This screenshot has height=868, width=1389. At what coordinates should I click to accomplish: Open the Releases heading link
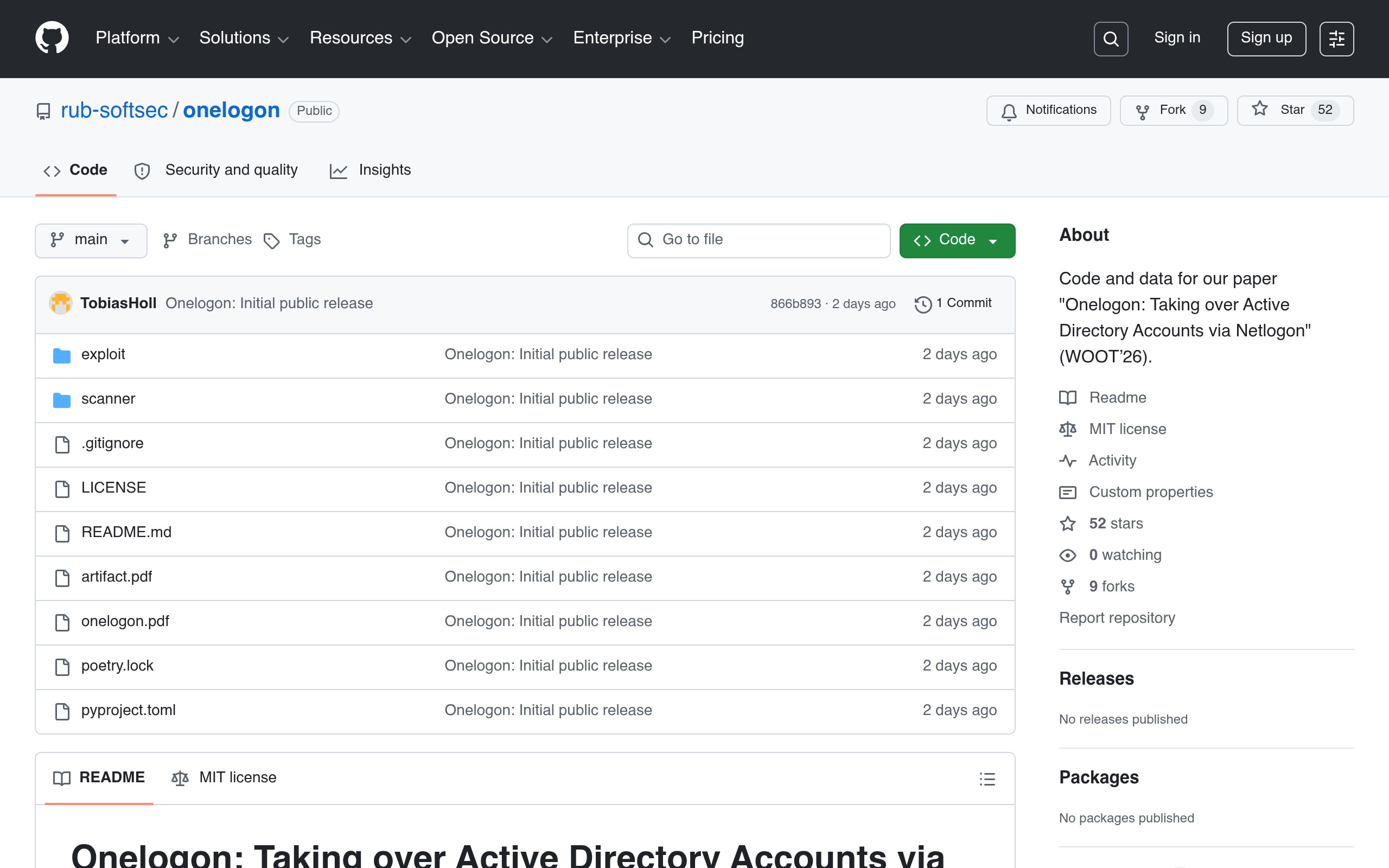[1096, 679]
